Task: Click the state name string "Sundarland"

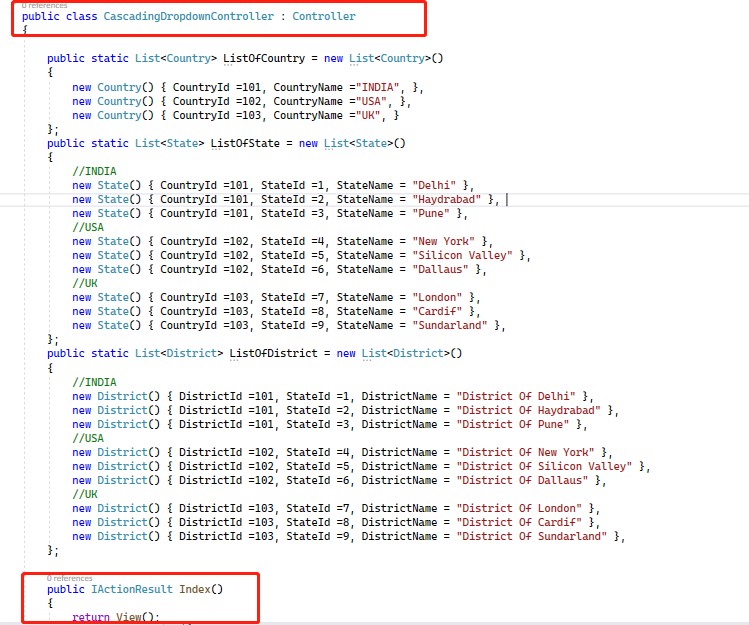Action: point(450,325)
